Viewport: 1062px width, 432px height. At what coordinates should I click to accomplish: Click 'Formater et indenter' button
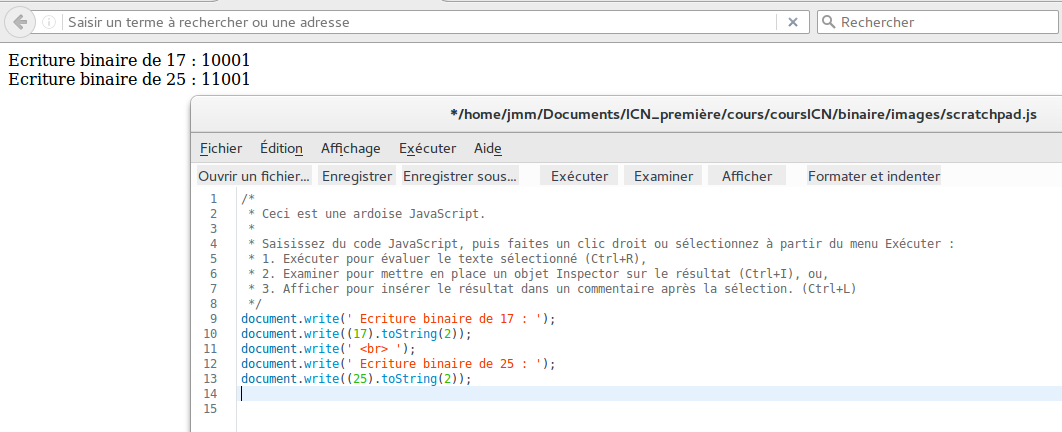[x=874, y=176]
